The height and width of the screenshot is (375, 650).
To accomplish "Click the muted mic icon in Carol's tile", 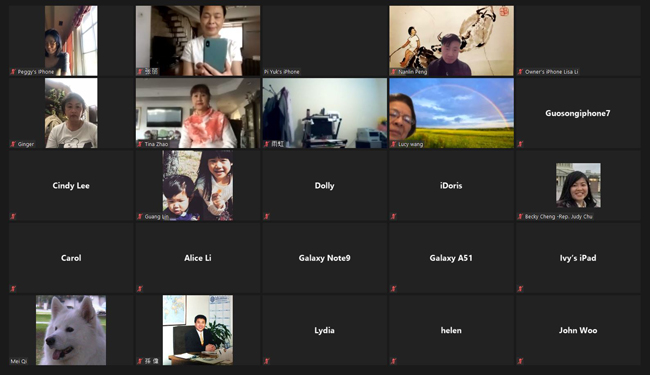I will click(x=13, y=288).
